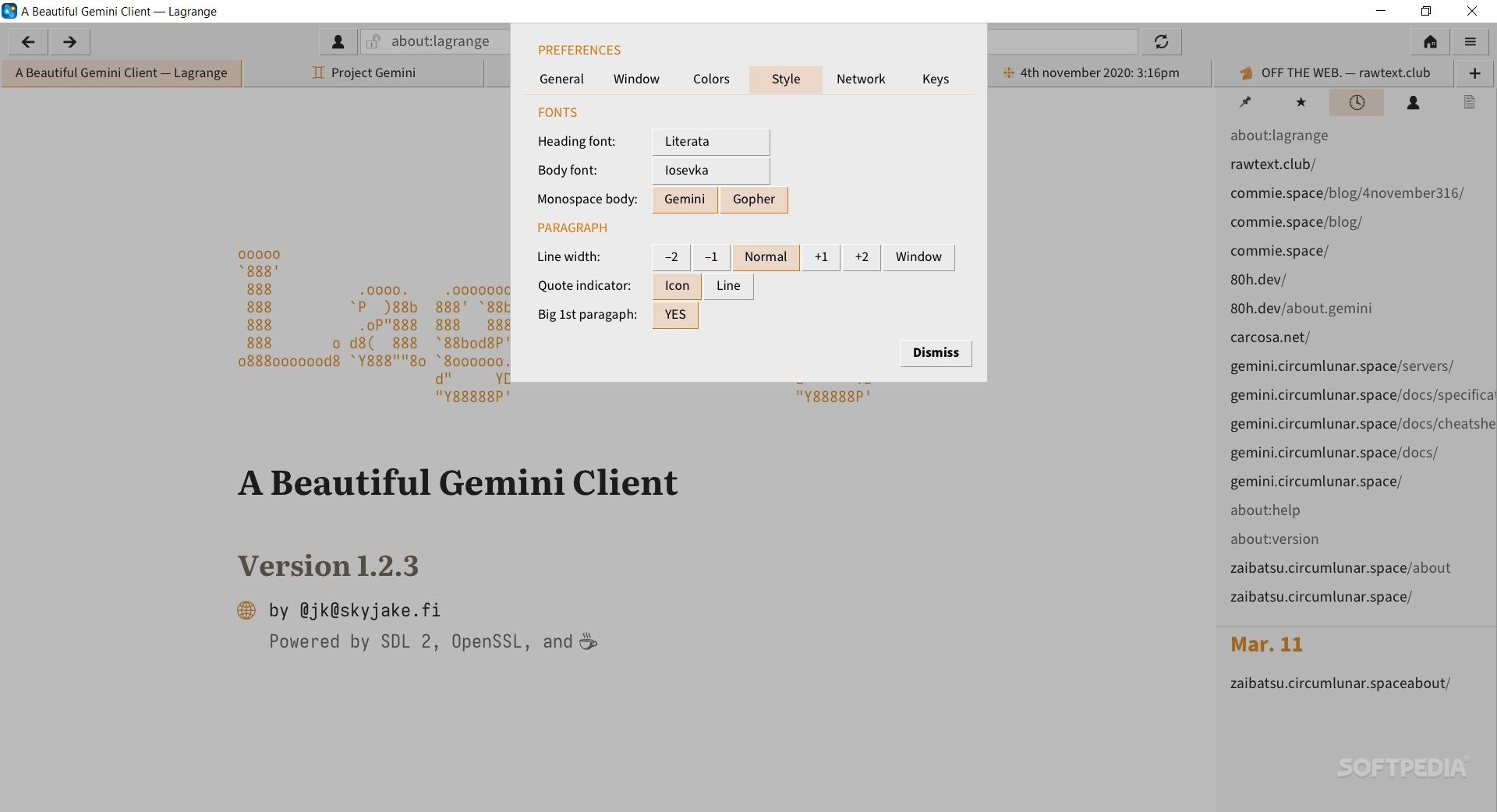
Task: Open gemini.circumlunar.space/ history entry
Action: coord(1355,482)
